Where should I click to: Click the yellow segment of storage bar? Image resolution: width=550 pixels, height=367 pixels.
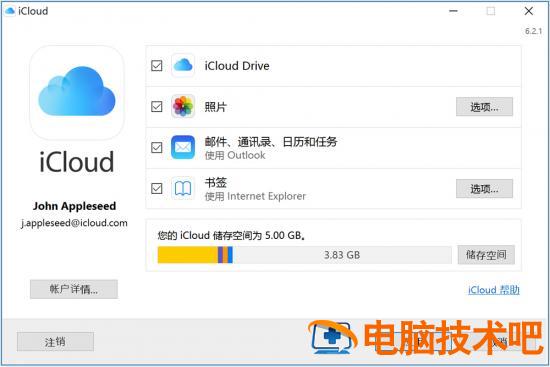(x=188, y=255)
